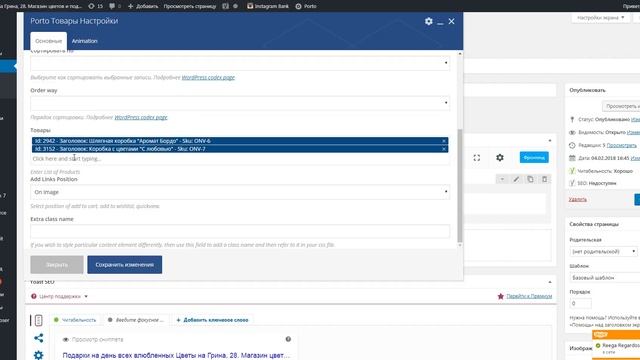Click the pencil edit icon on the builder row

pos(516,179)
